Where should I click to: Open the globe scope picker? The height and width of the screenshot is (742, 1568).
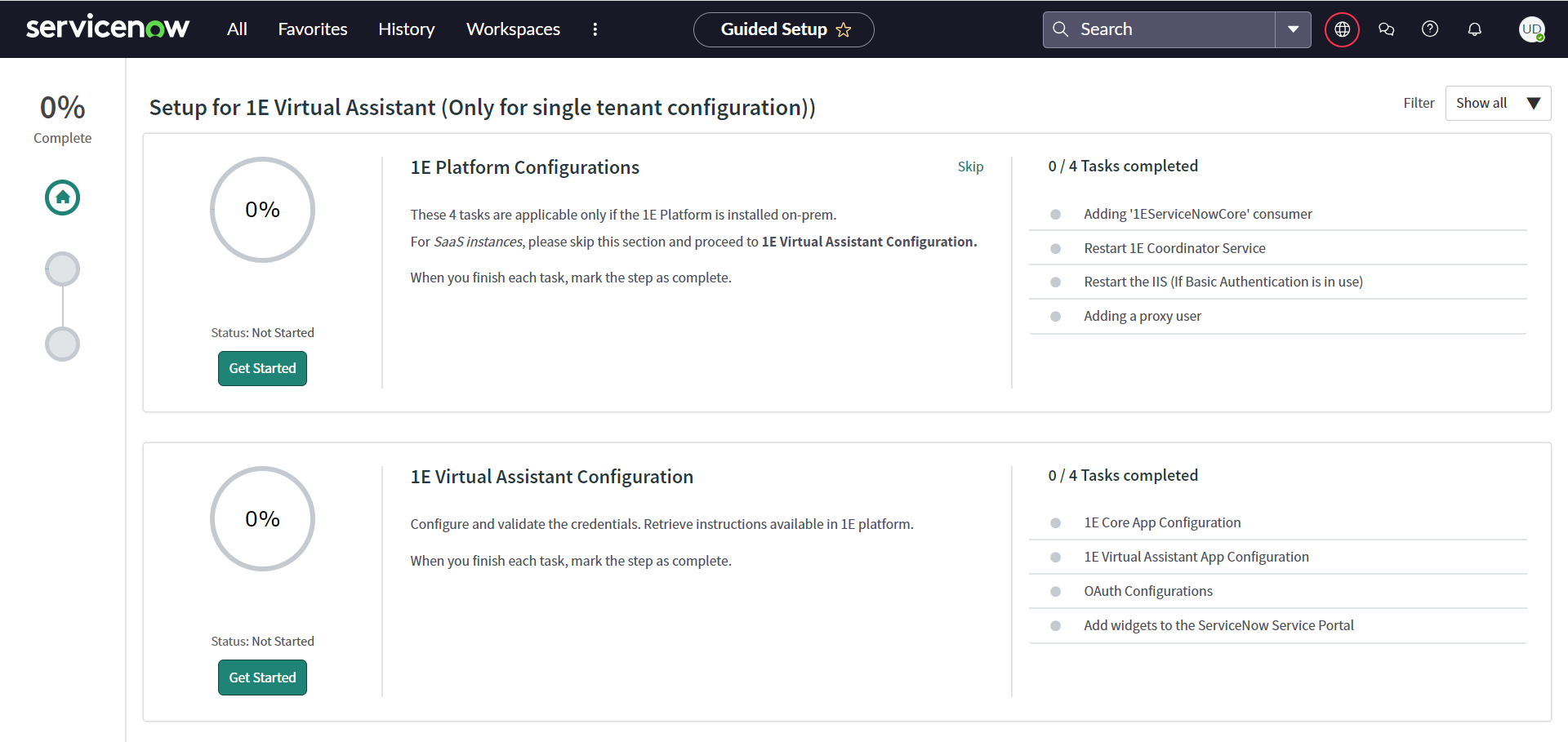point(1342,29)
